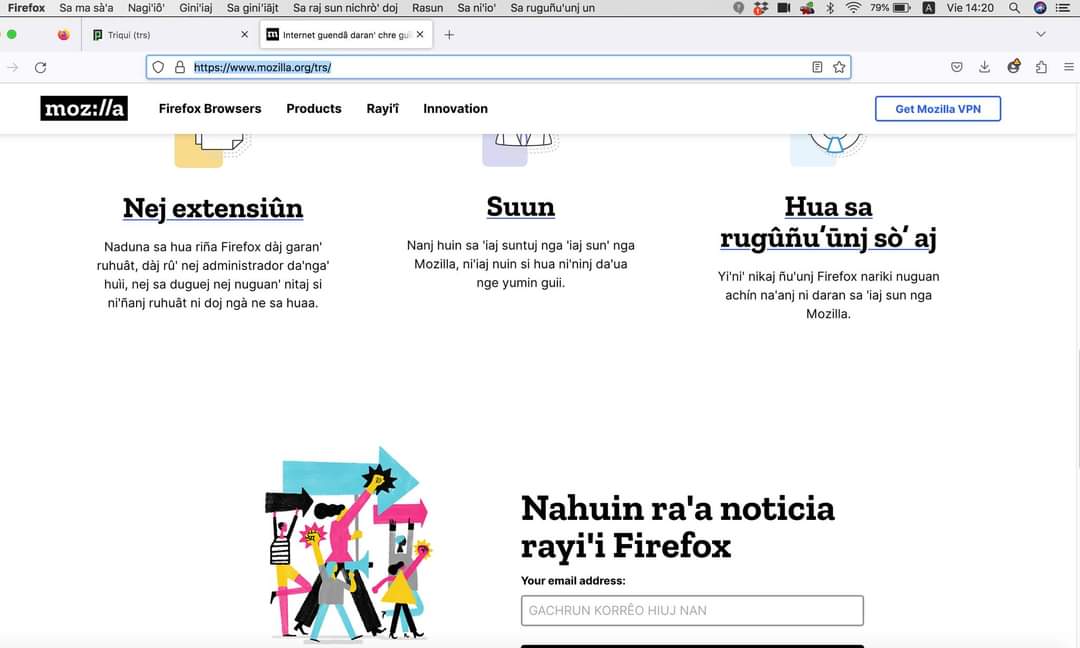Bookmark this page with star icon
1080x648 pixels.
[839, 67]
